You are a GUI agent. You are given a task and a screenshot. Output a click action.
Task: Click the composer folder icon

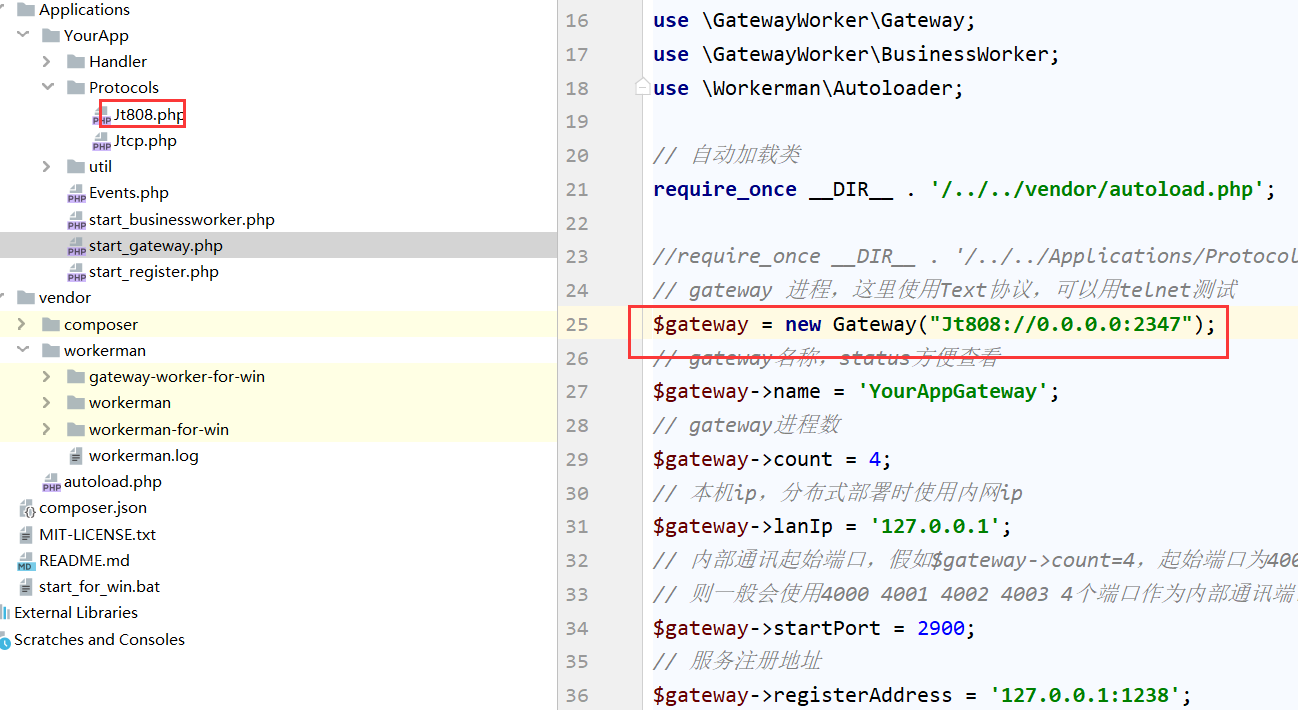coord(51,324)
